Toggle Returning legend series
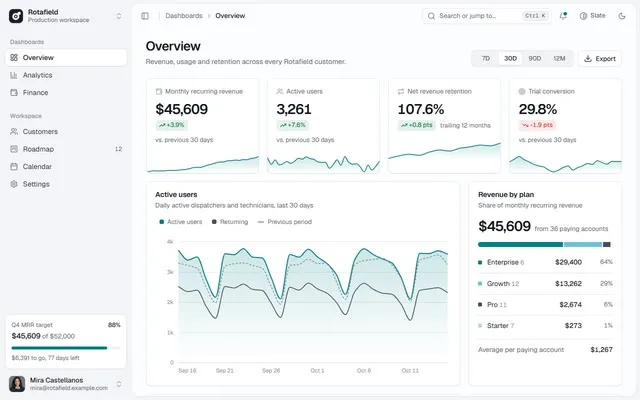Image resolution: width=640 pixels, height=400 pixels. [230, 222]
